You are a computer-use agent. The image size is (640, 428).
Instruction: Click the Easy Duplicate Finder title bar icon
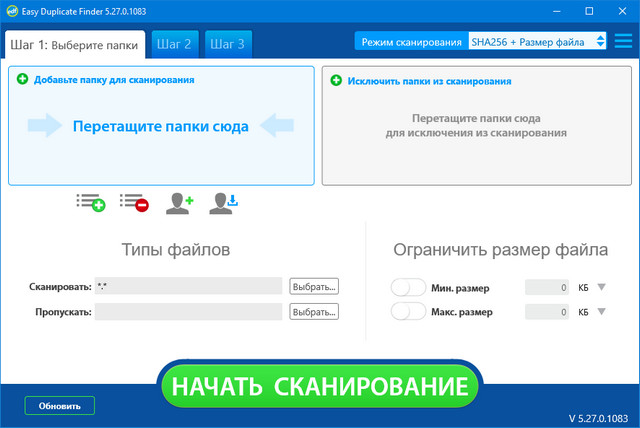12,11
